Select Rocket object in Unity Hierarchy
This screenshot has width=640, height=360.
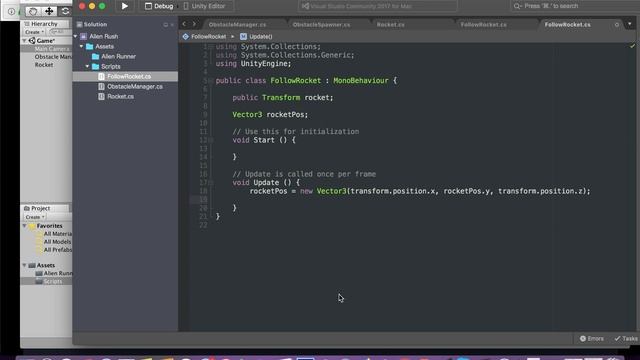(x=44, y=64)
